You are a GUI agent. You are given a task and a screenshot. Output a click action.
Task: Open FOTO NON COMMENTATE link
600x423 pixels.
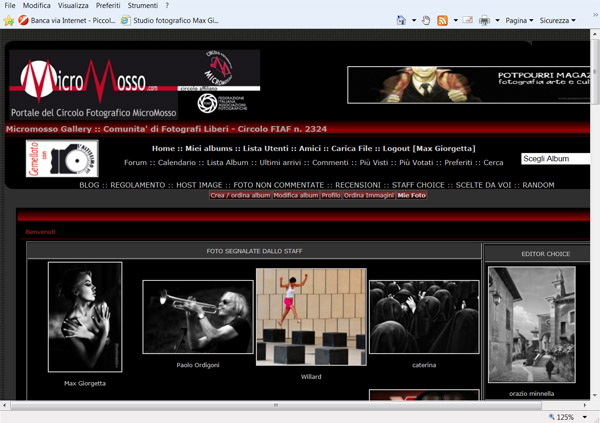[x=279, y=185]
